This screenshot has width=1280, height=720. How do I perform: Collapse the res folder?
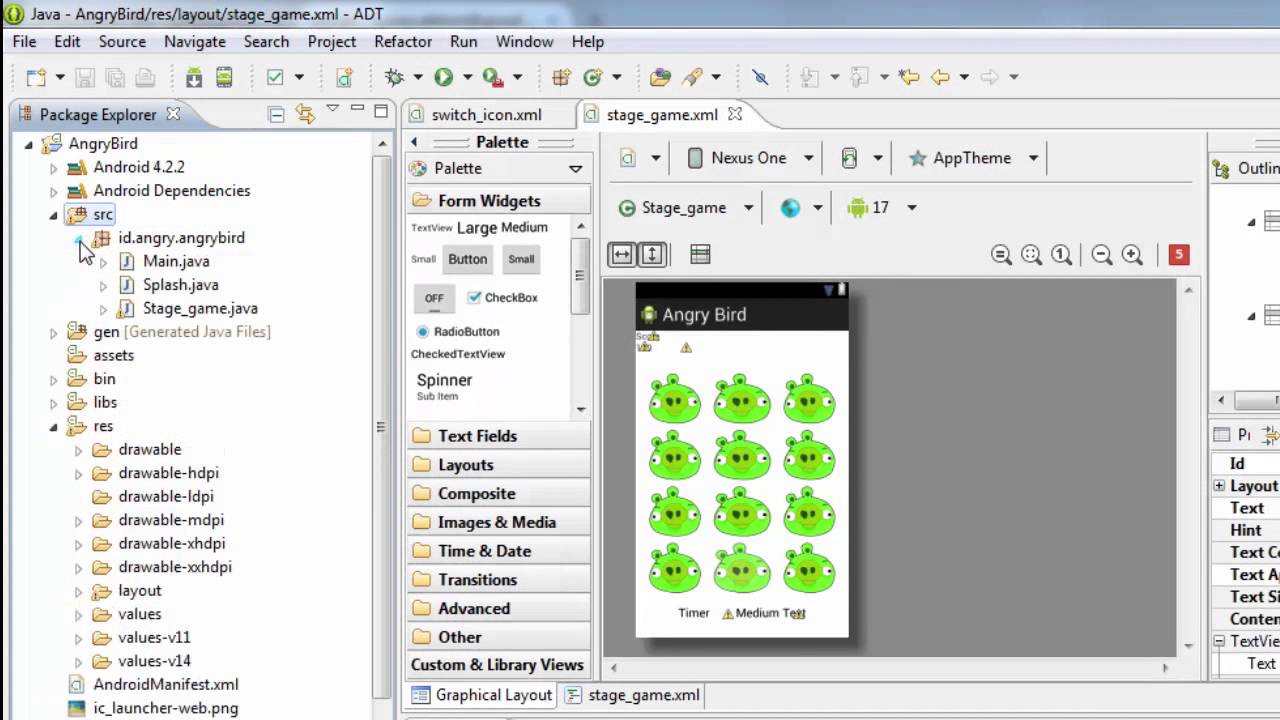[54, 427]
